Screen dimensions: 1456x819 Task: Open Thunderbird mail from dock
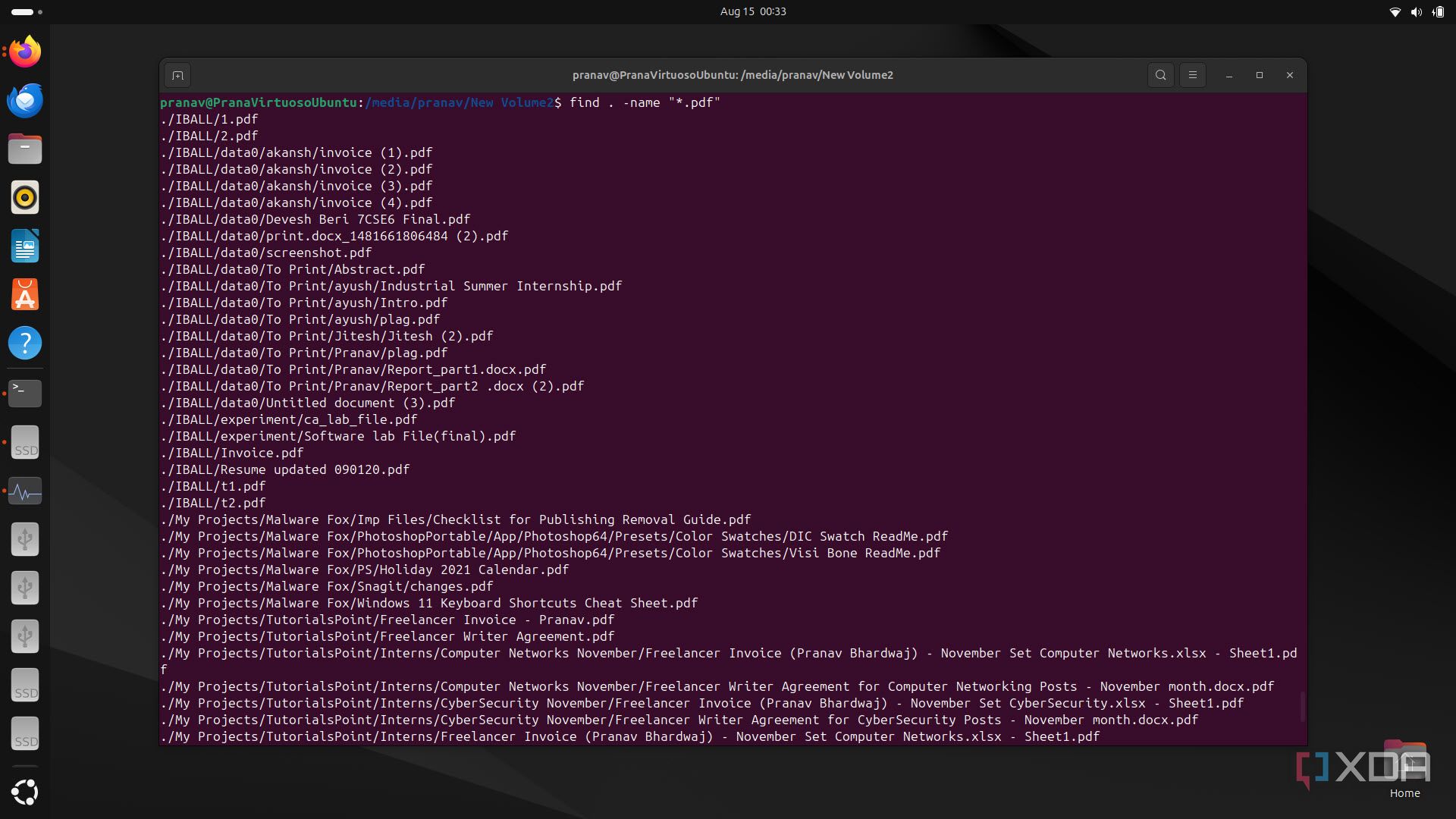click(x=25, y=101)
